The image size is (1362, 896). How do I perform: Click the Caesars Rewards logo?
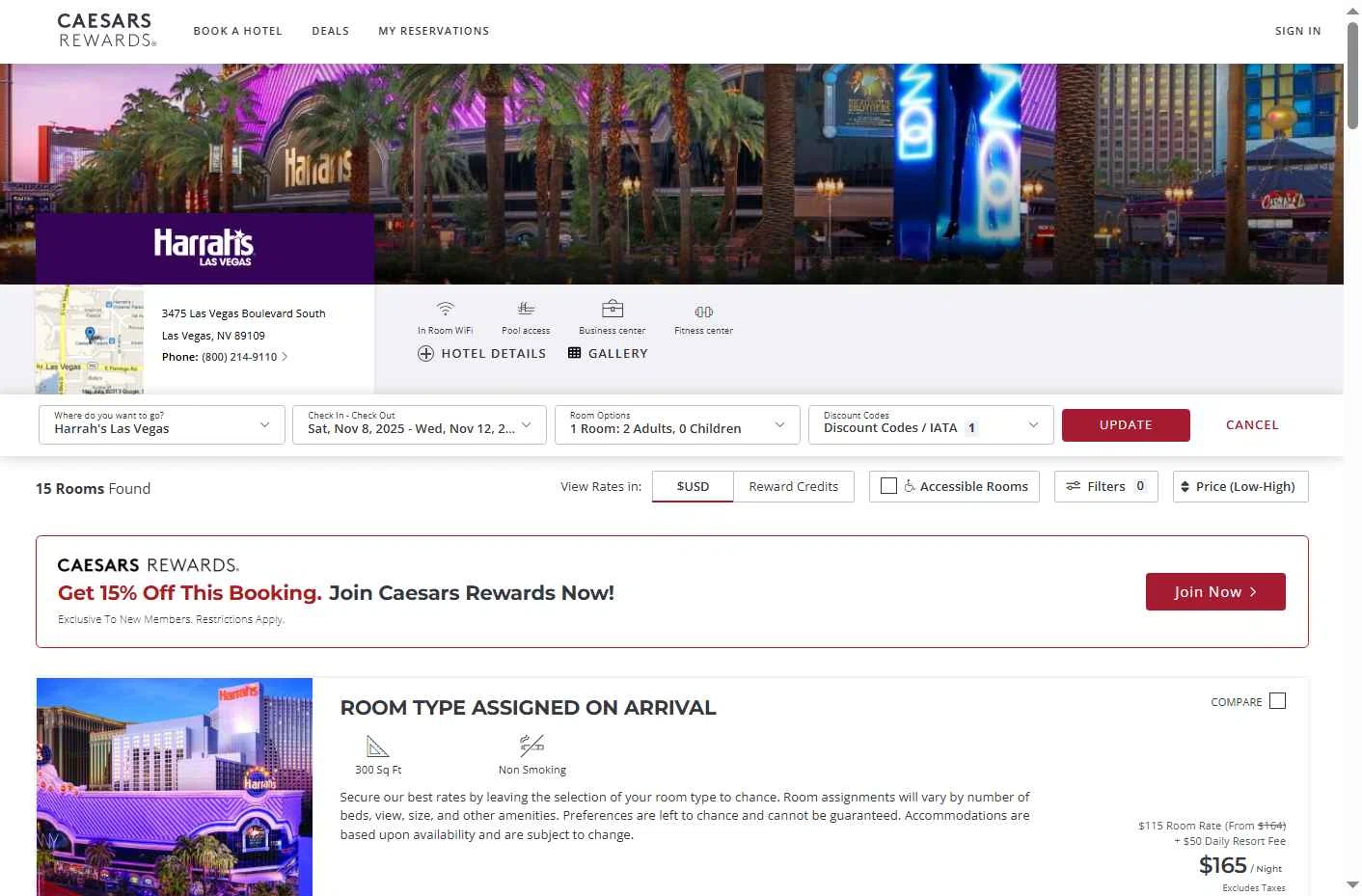click(x=107, y=30)
